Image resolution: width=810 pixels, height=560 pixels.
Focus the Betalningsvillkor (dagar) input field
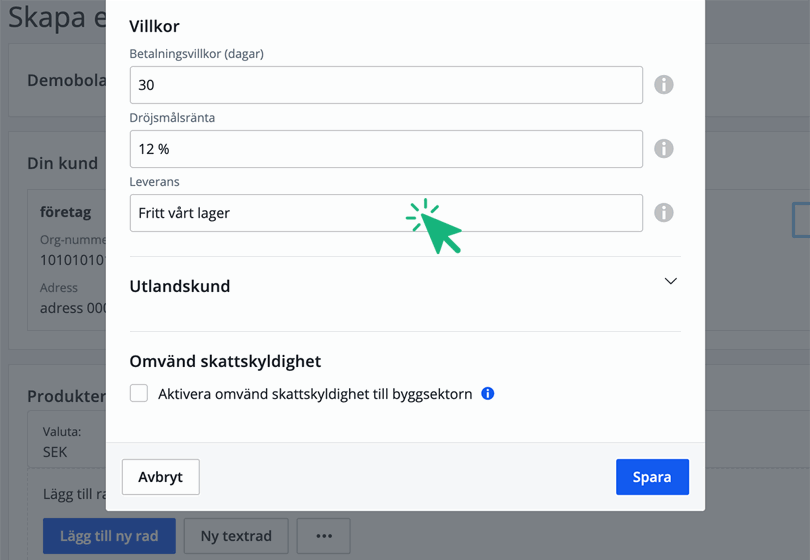[x=386, y=85]
